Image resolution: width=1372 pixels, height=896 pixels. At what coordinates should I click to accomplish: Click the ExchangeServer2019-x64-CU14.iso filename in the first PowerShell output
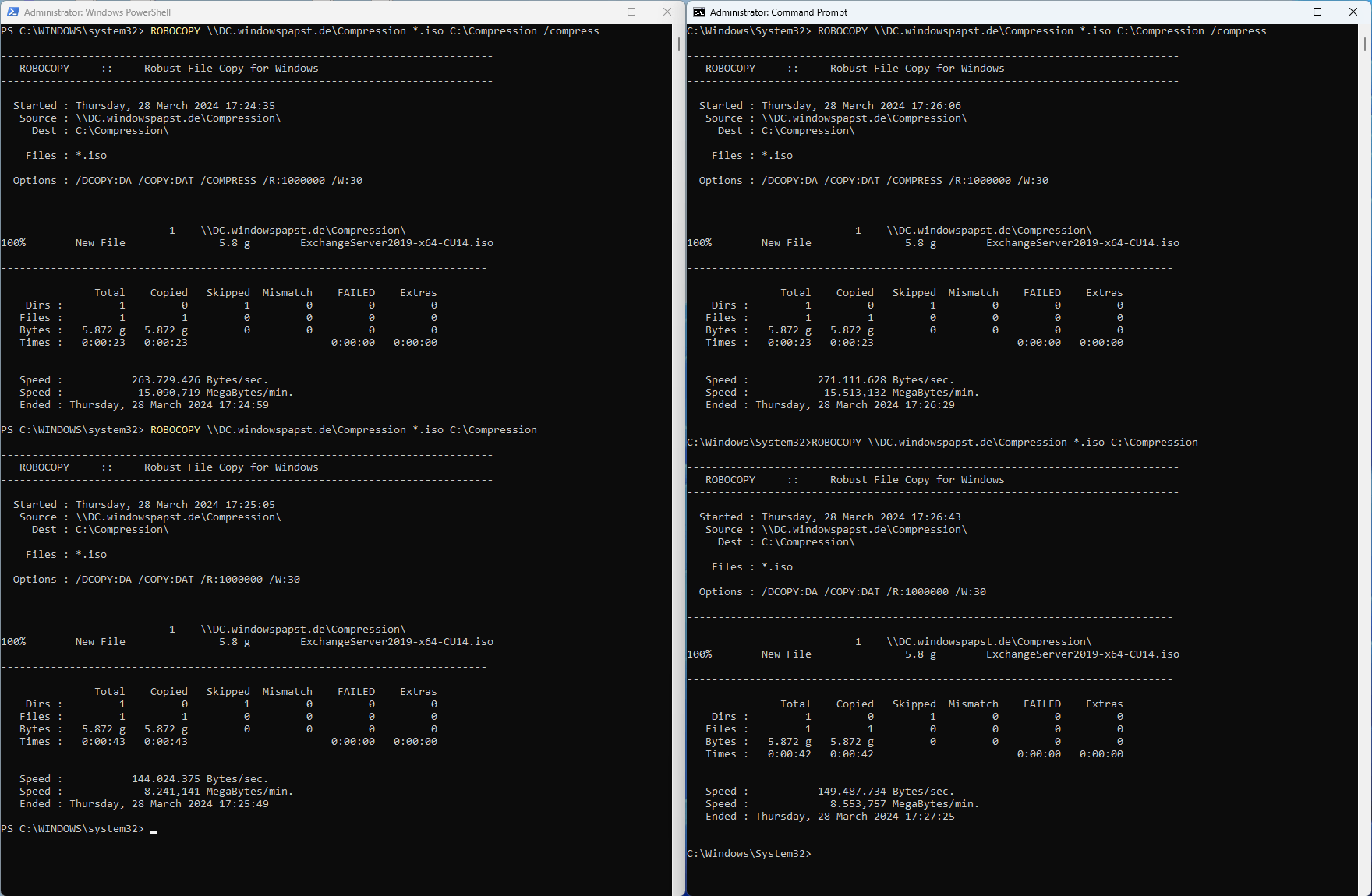[x=396, y=243]
